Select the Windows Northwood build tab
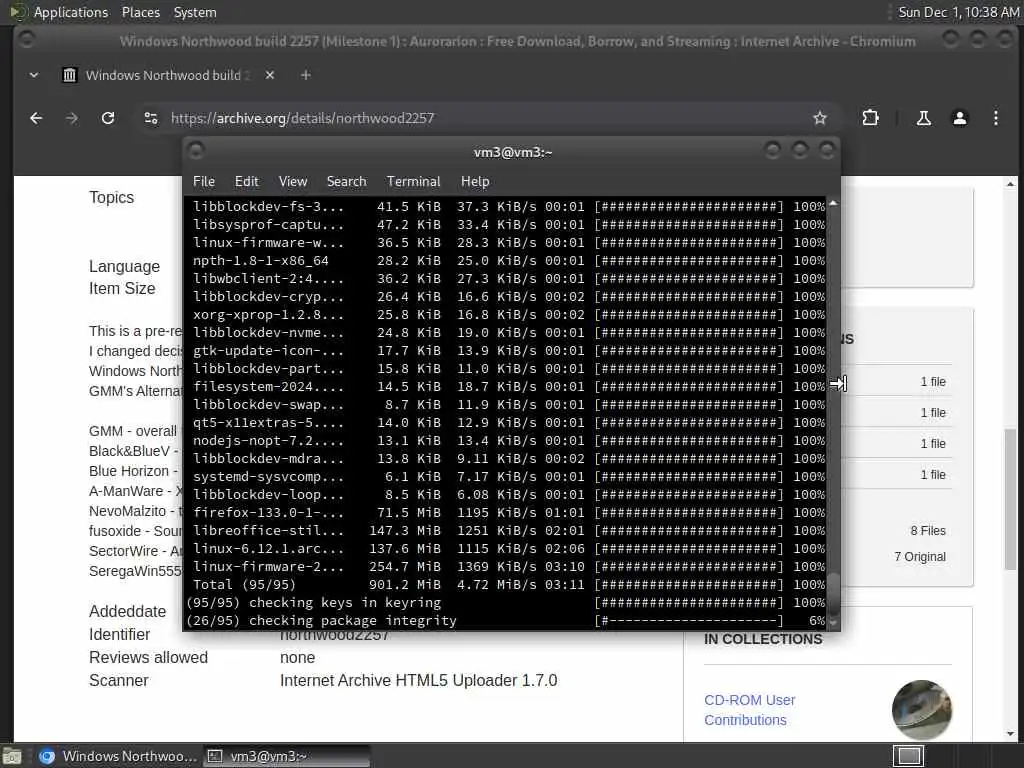This screenshot has width=1024, height=768. pos(157,75)
